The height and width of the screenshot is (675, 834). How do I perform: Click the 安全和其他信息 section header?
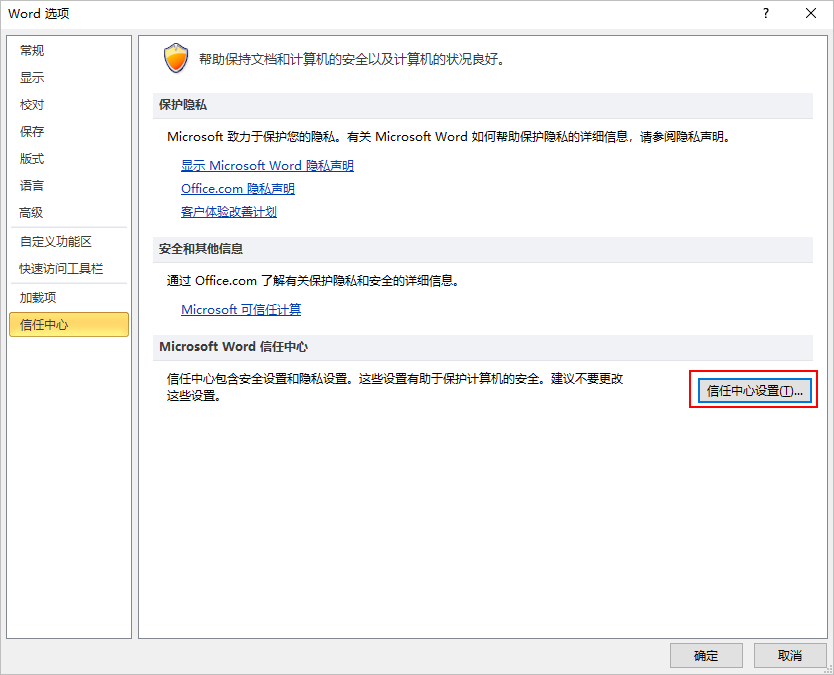click(x=483, y=249)
